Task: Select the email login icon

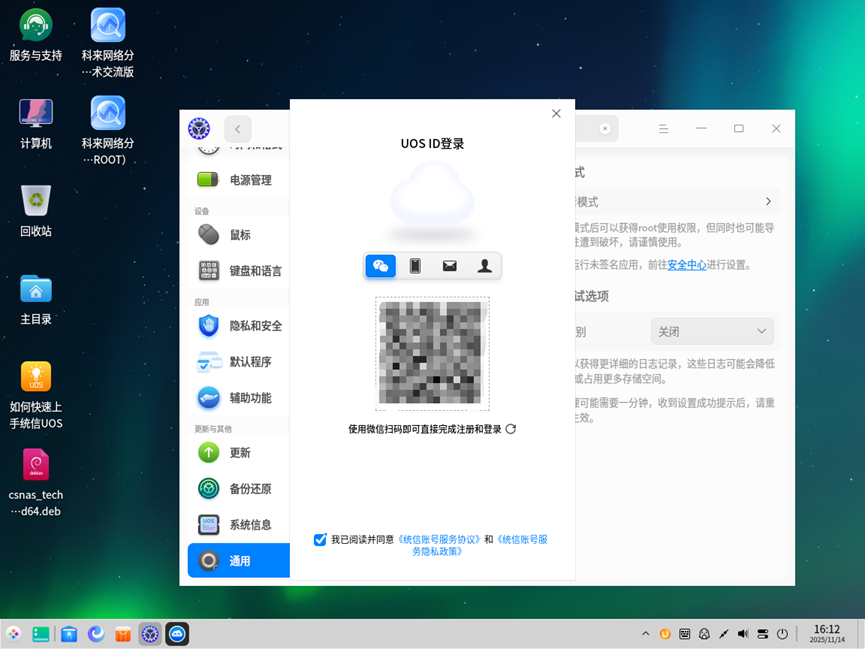Action: 449,265
